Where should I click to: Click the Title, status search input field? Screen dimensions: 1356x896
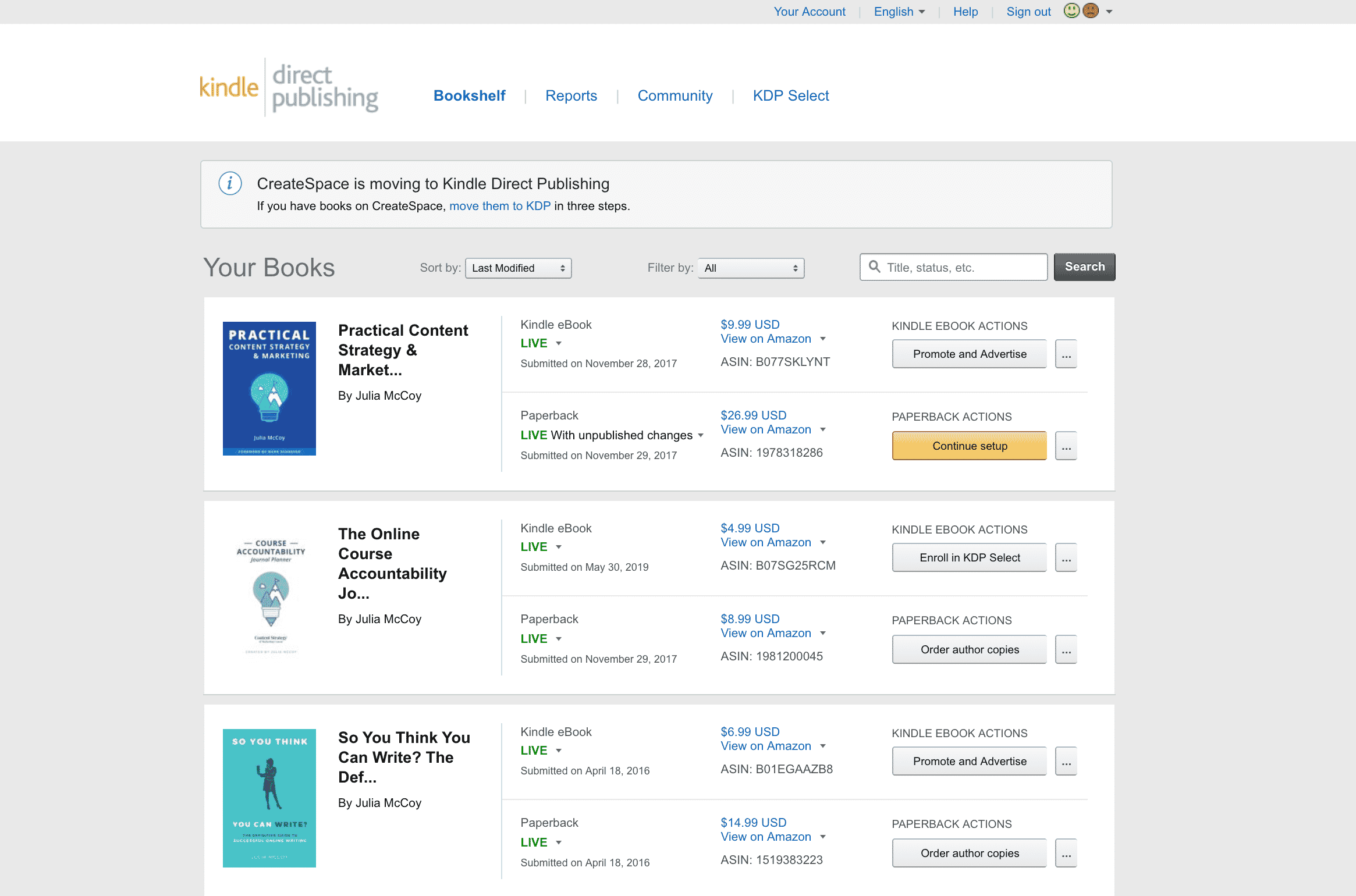[x=954, y=267]
